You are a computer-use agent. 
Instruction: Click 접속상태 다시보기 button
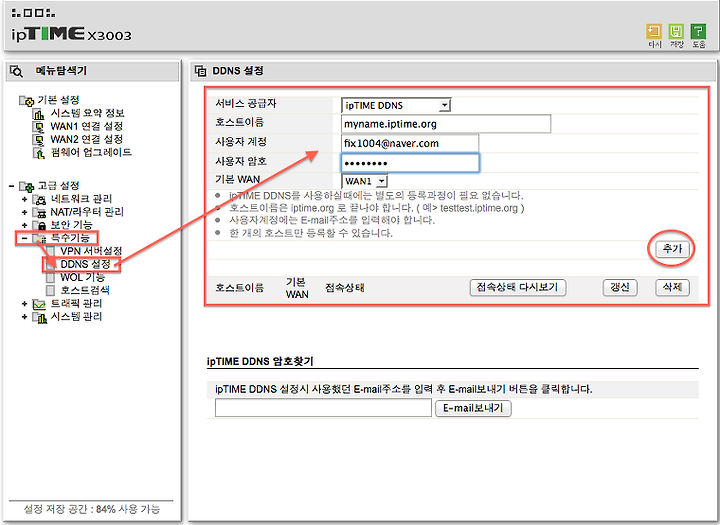(x=518, y=288)
